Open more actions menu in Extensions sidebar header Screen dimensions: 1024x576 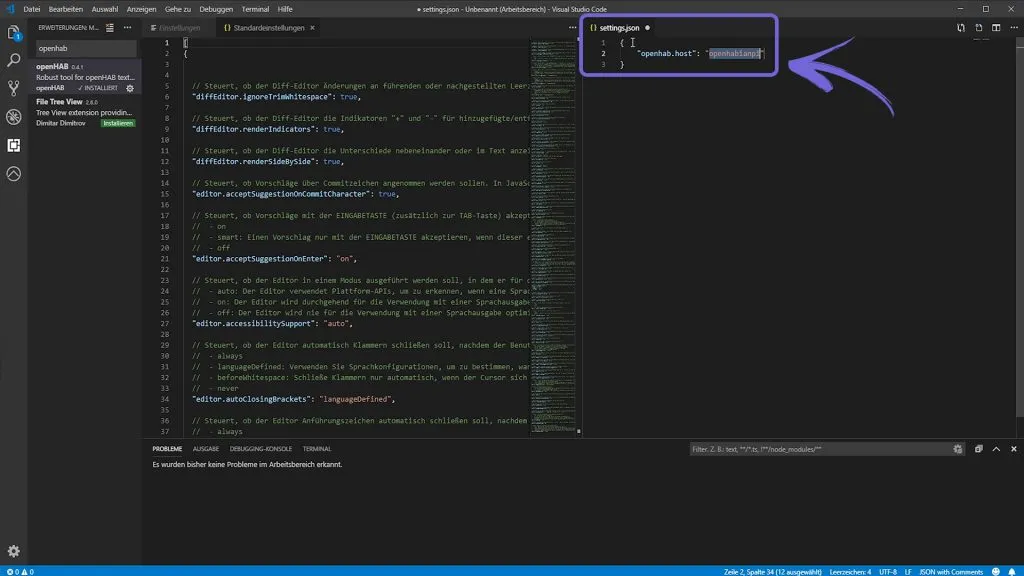(x=127, y=27)
